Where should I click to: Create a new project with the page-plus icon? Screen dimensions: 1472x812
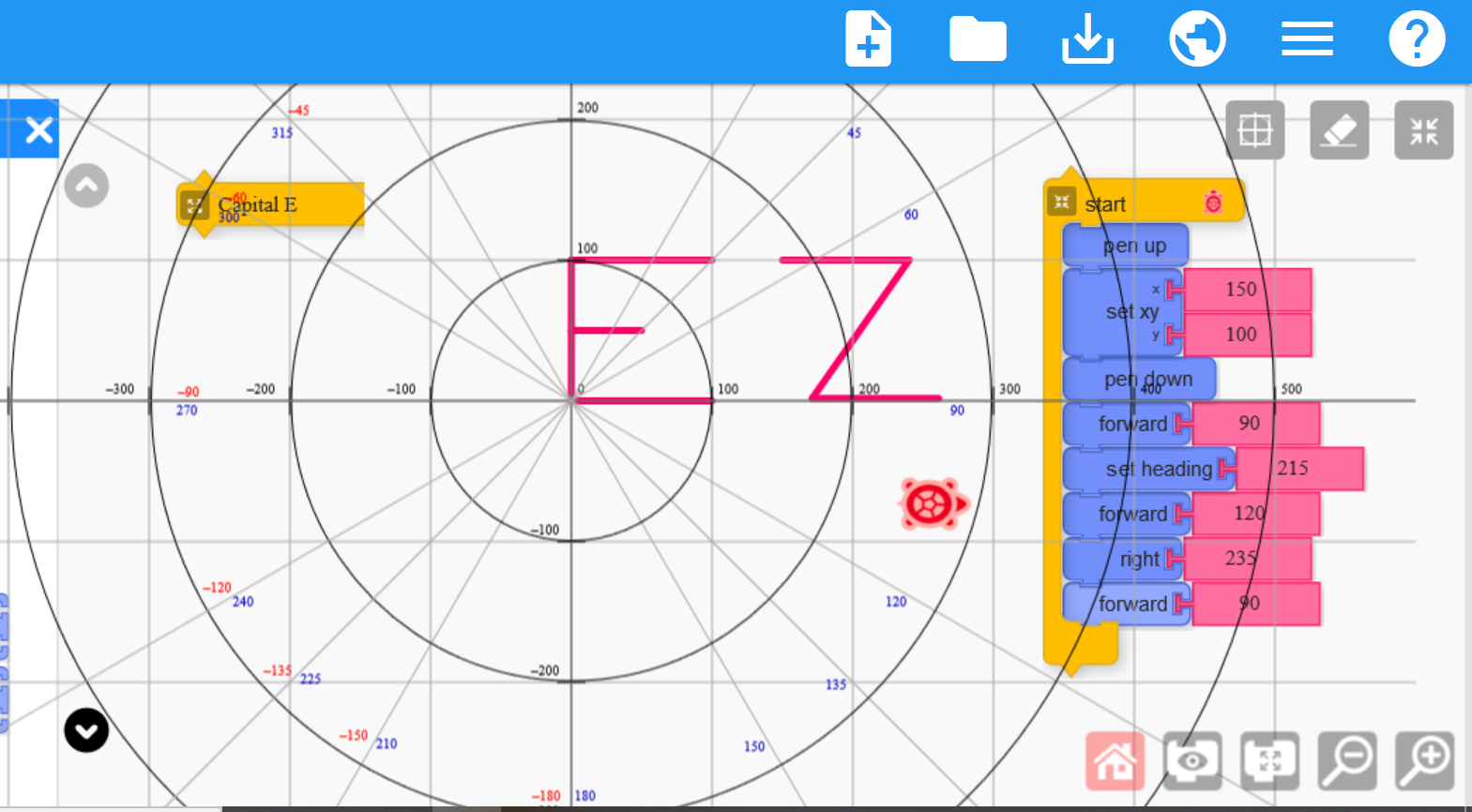click(868, 39)
